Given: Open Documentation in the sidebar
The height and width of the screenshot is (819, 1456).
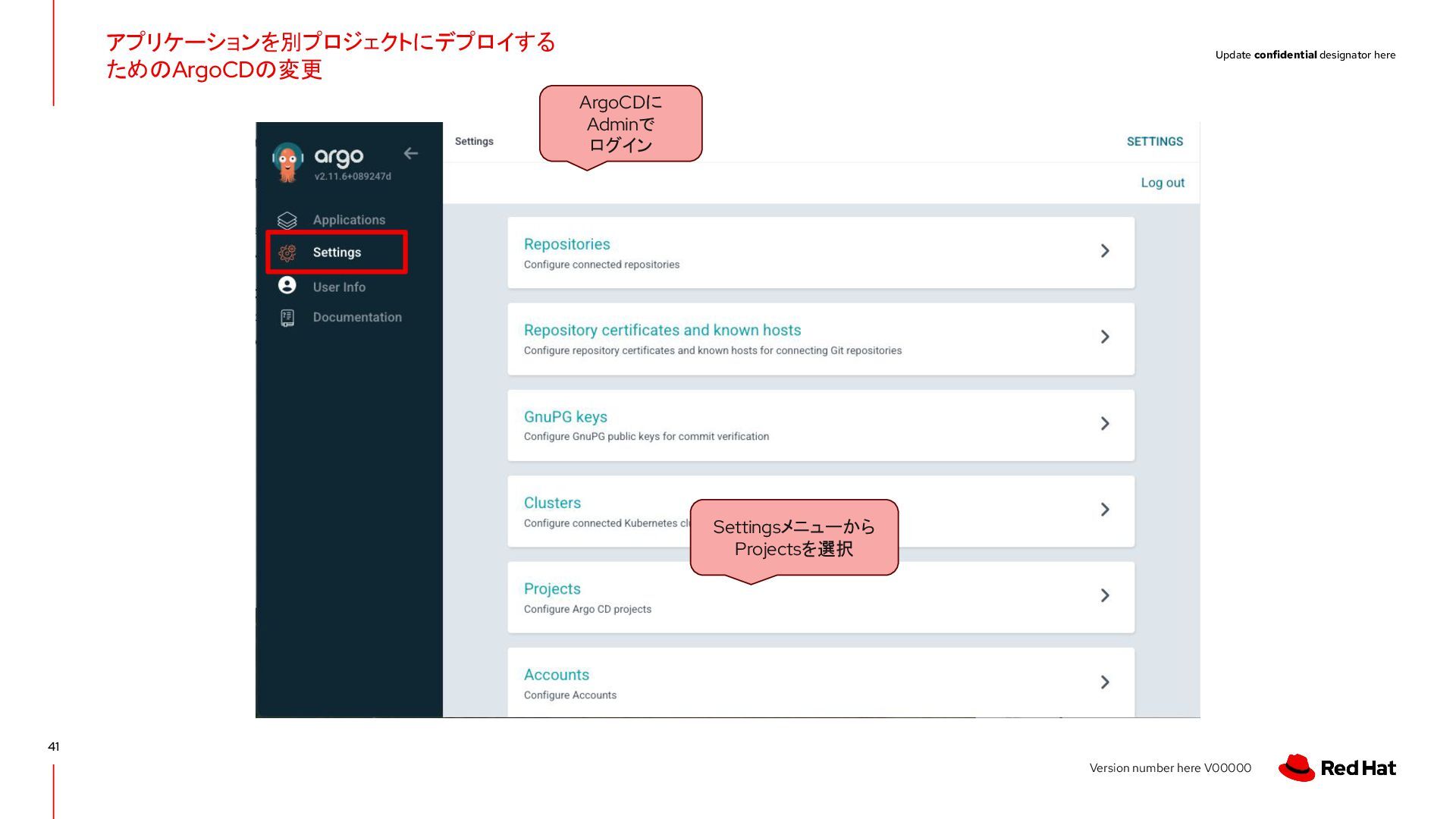Looking at the screenshot, I should pos(357,317).
